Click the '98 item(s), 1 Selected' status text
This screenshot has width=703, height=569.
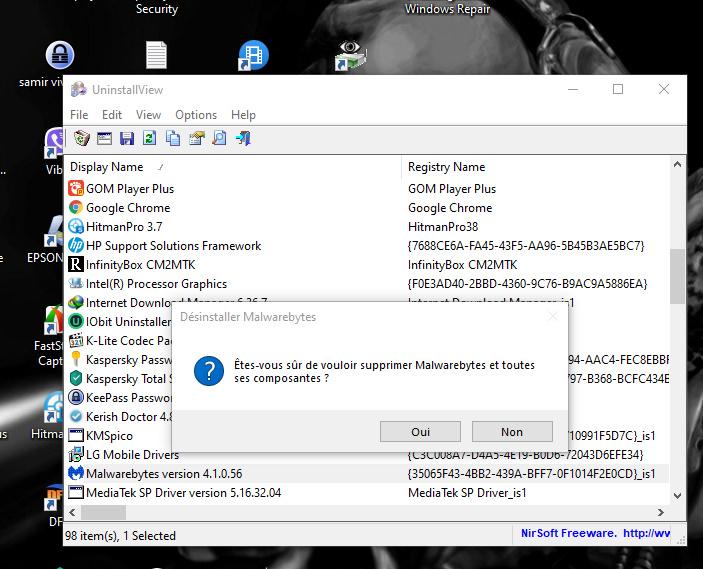120,535
